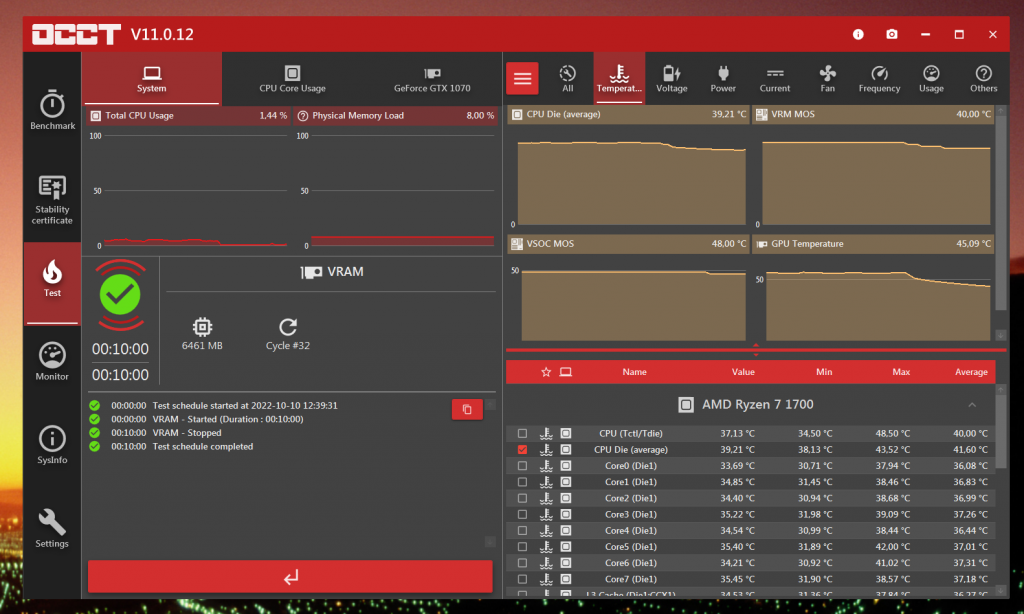The height and width of the screenshot is (614, 1024).
Task: Tick the CPU (Tctl/Tdie) checkbox
Action: tap(522, 433)
